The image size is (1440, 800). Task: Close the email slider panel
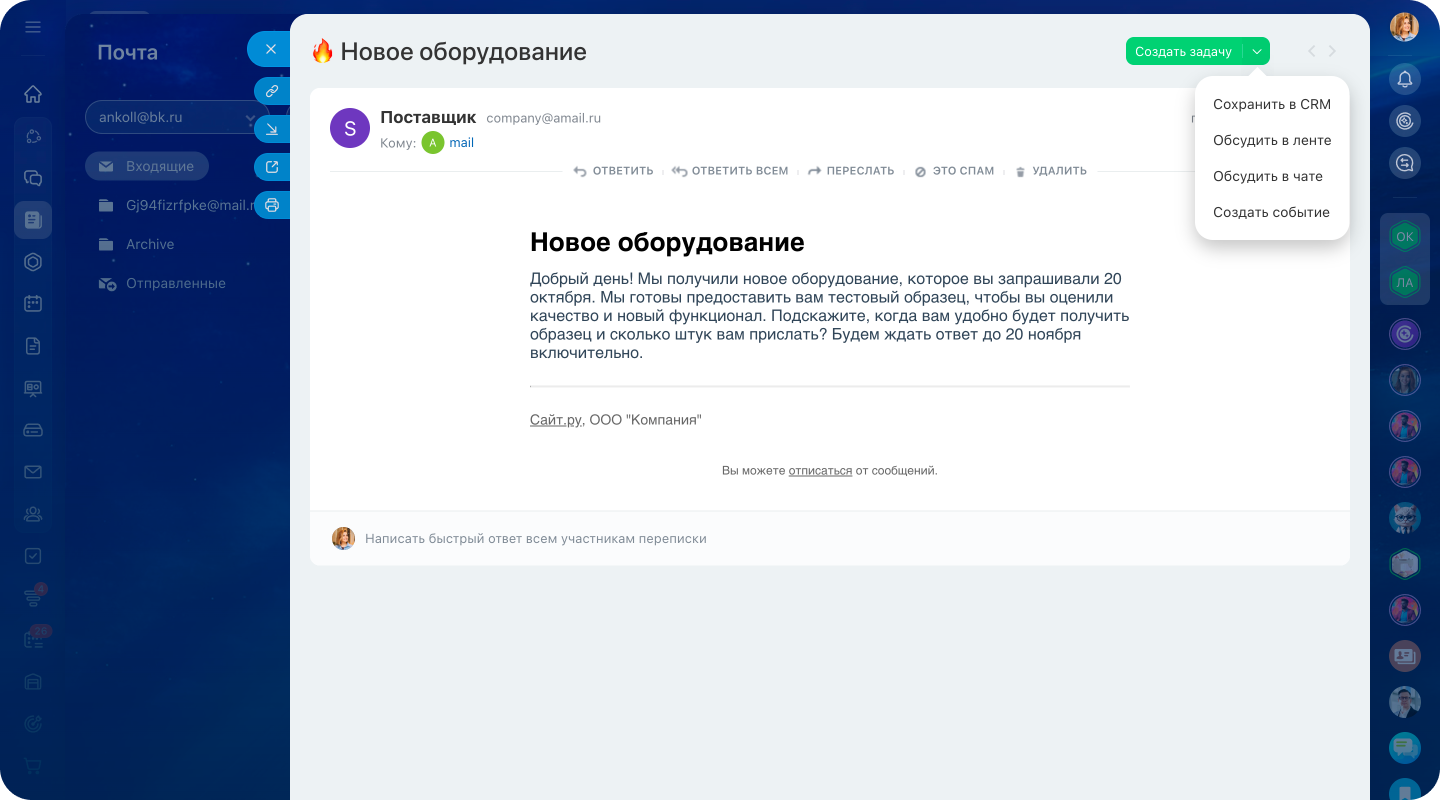pyautogui.click(x=270, y=49)
